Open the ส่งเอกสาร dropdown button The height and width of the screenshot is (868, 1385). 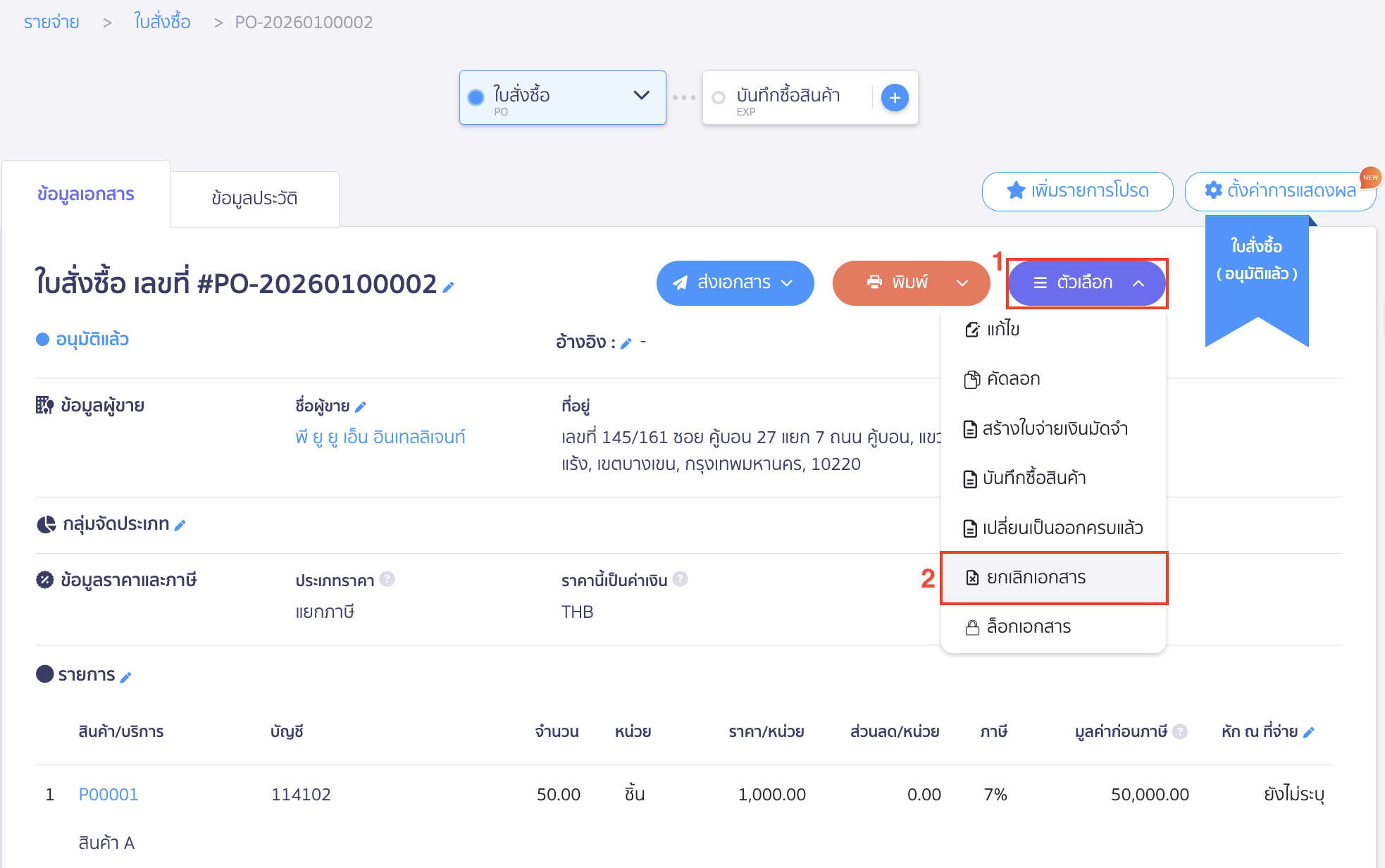point(735,283)
